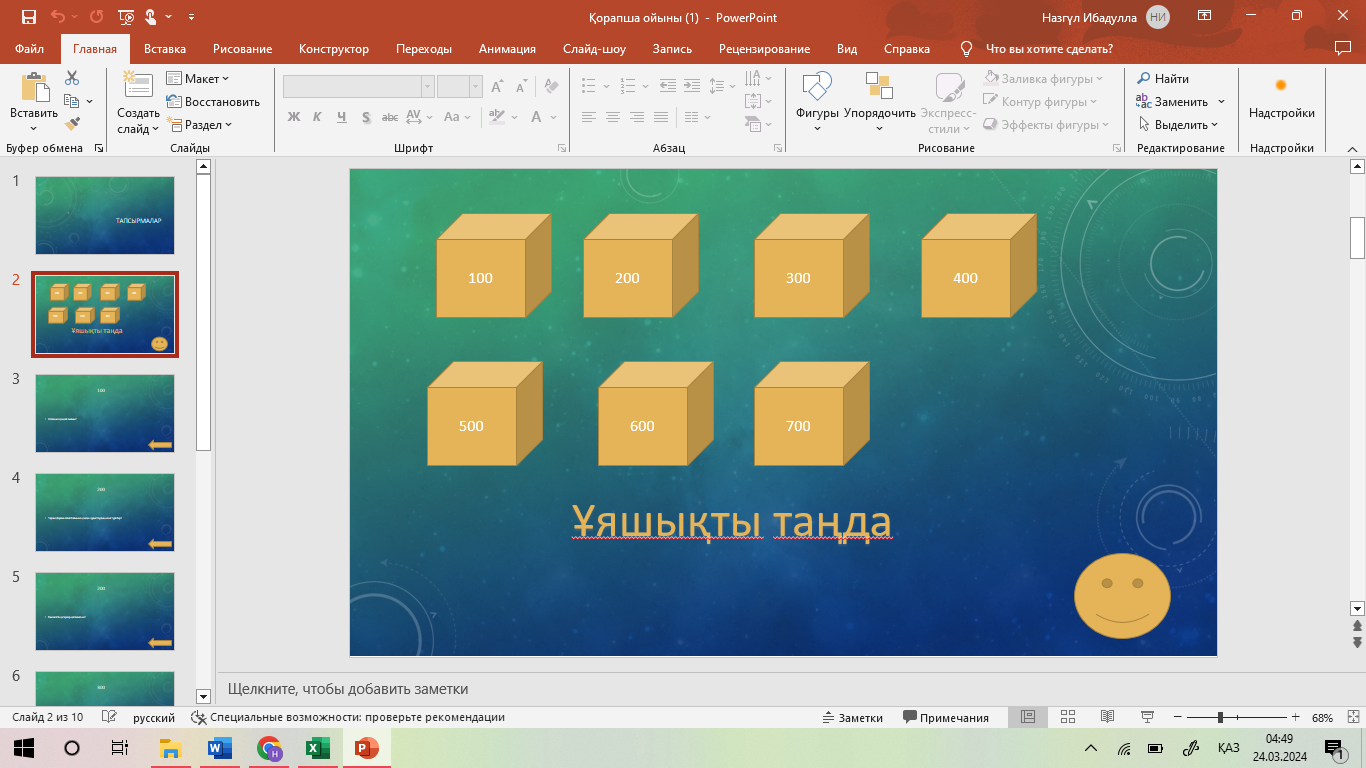Open reading view from status bar
The width and height of the screenshot is (1366, 768).
pyautogui.click(x=1107, y=717)
